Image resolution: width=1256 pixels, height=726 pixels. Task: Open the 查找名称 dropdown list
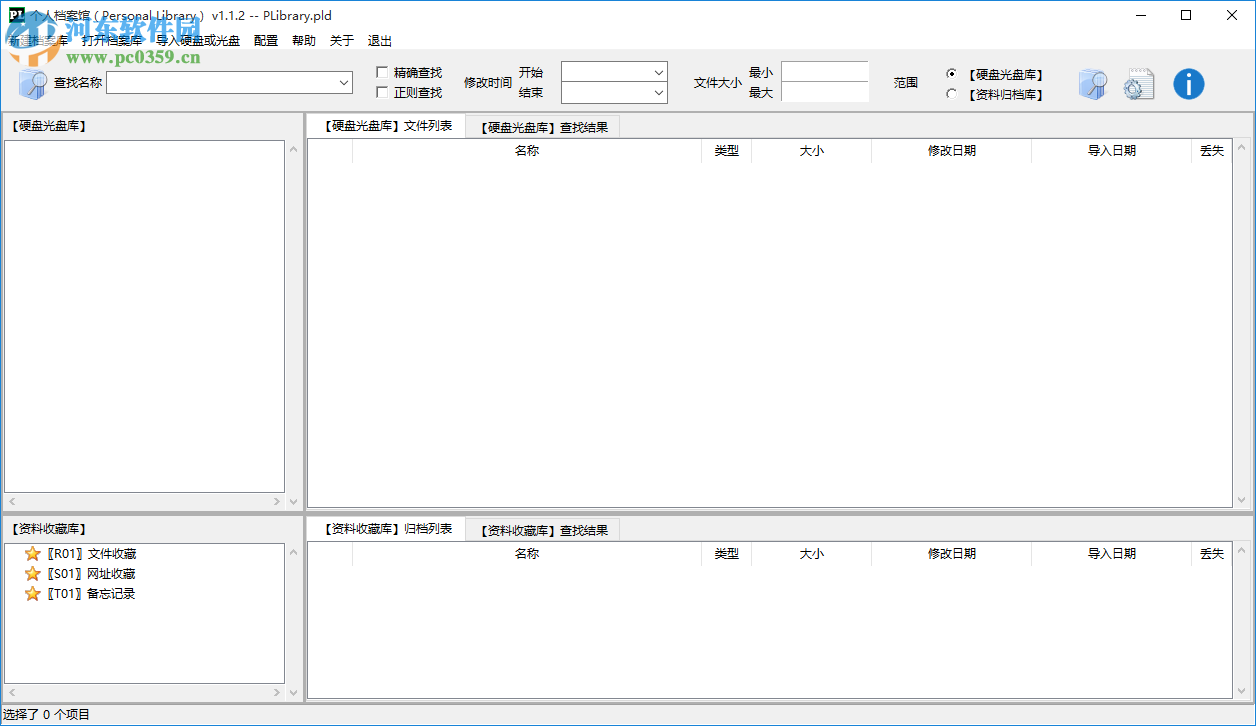(341, 83)
